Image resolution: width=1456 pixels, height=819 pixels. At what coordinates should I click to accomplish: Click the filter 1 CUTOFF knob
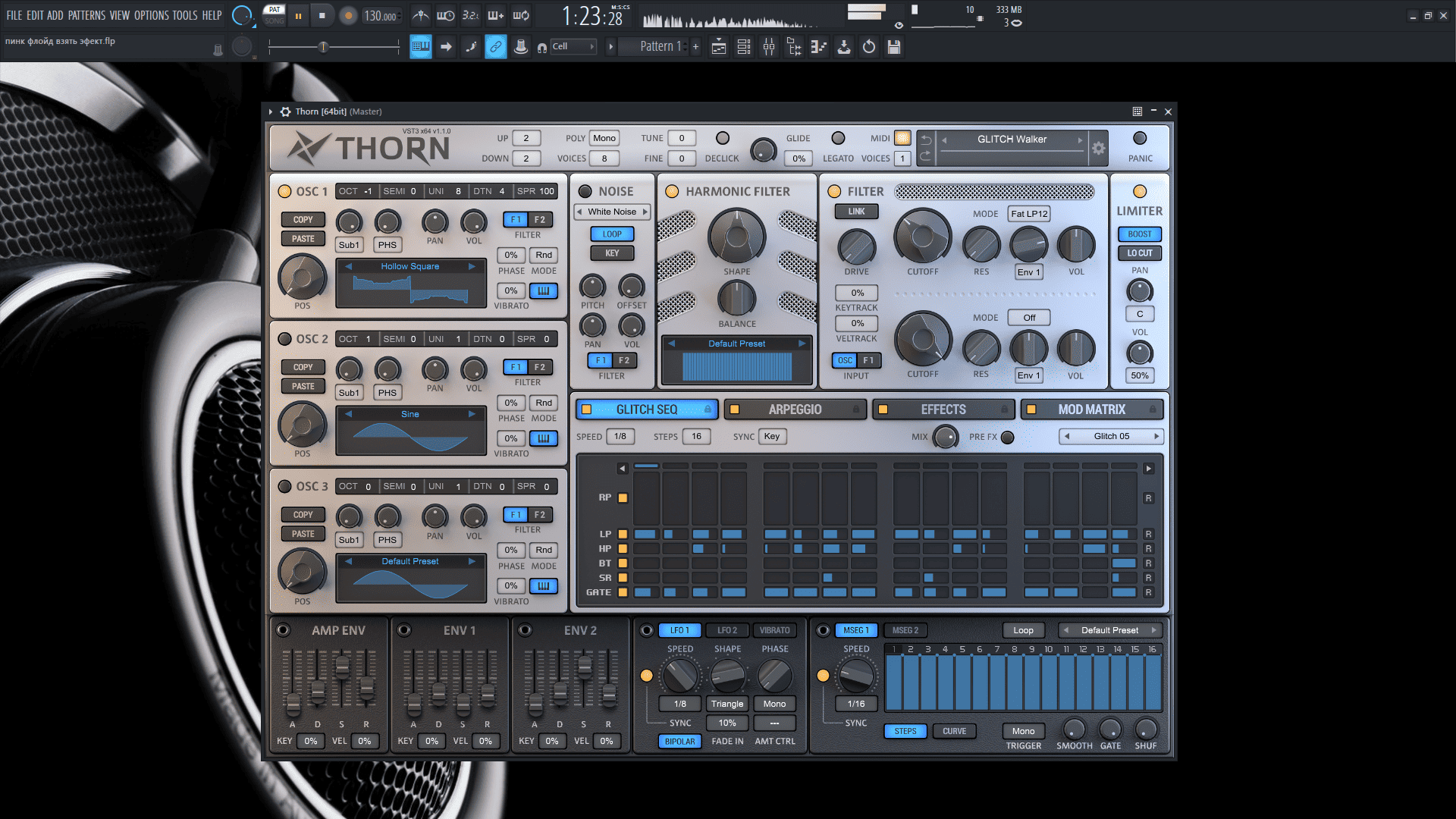coord(922,237)
